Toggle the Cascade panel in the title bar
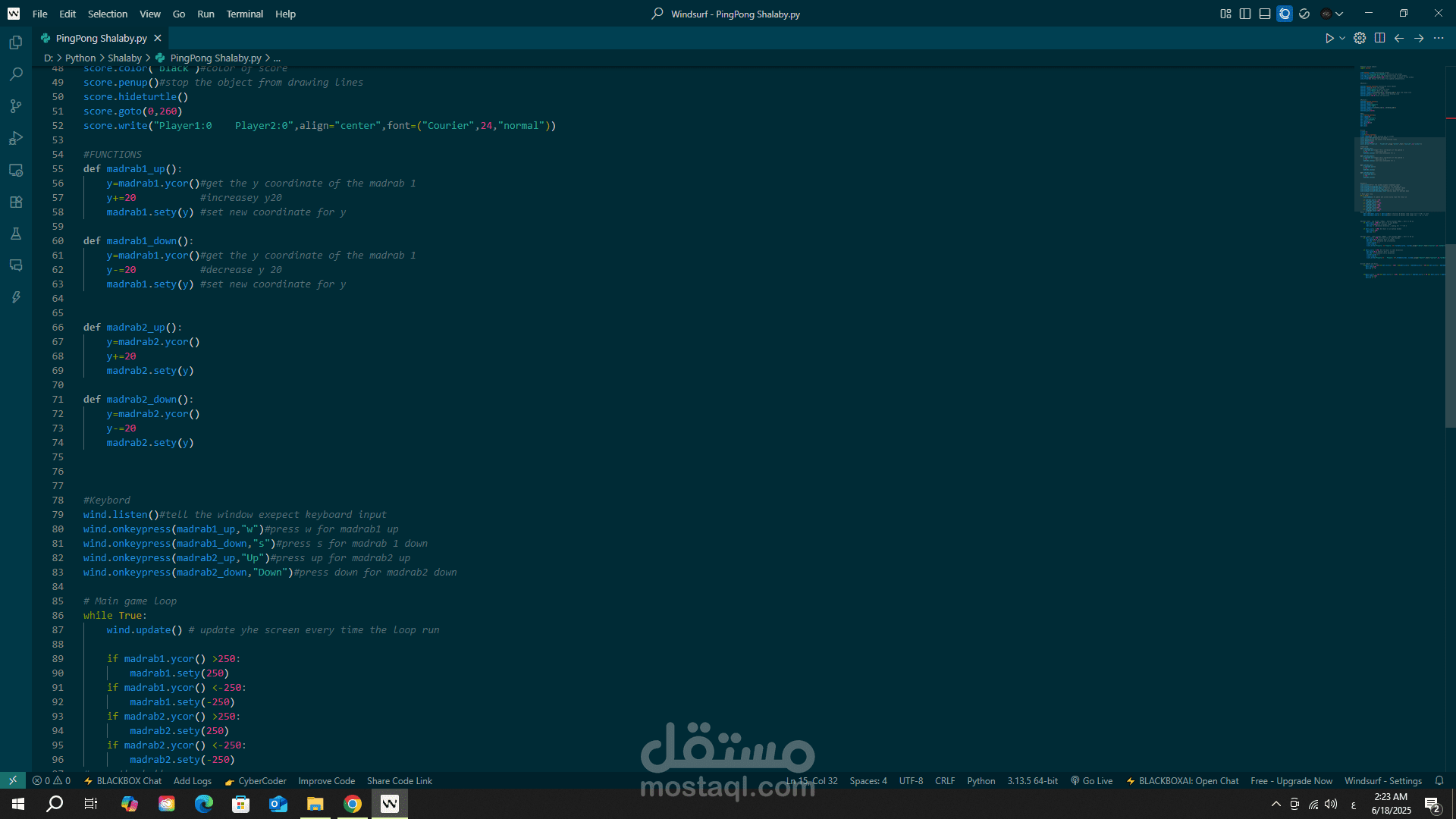The image size is (1456, 819). point(1285,14)
